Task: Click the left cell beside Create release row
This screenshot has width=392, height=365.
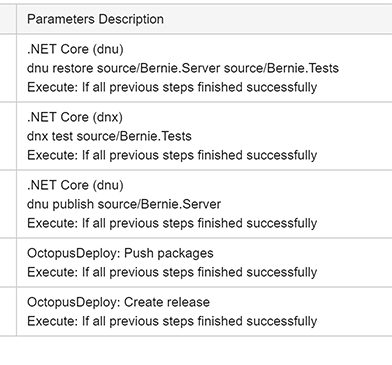Action: pos(8,312)
